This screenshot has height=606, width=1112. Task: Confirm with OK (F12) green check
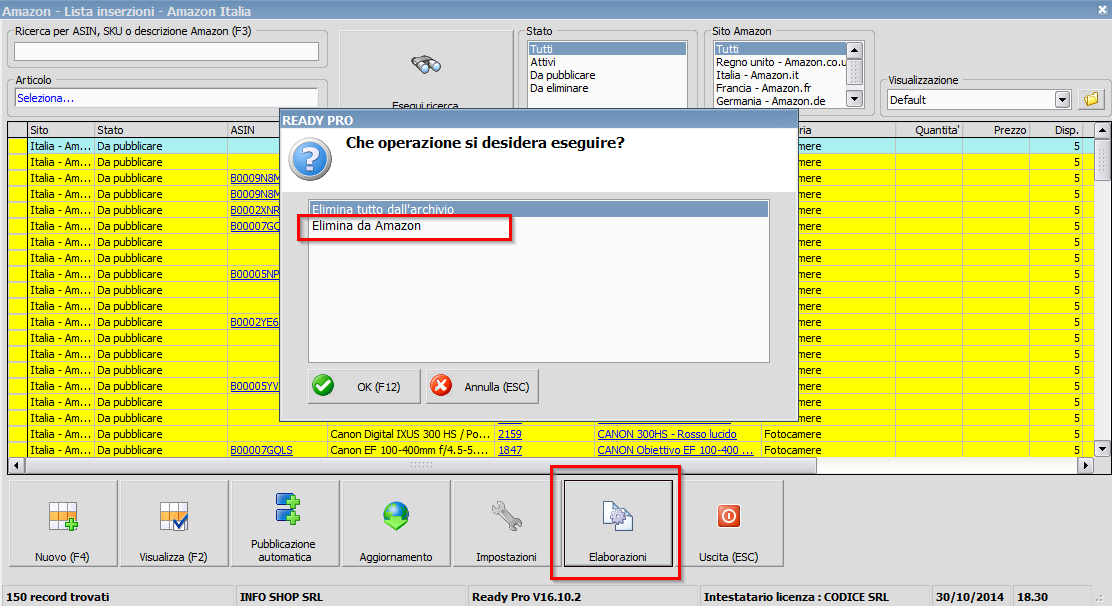coord(364,386)
